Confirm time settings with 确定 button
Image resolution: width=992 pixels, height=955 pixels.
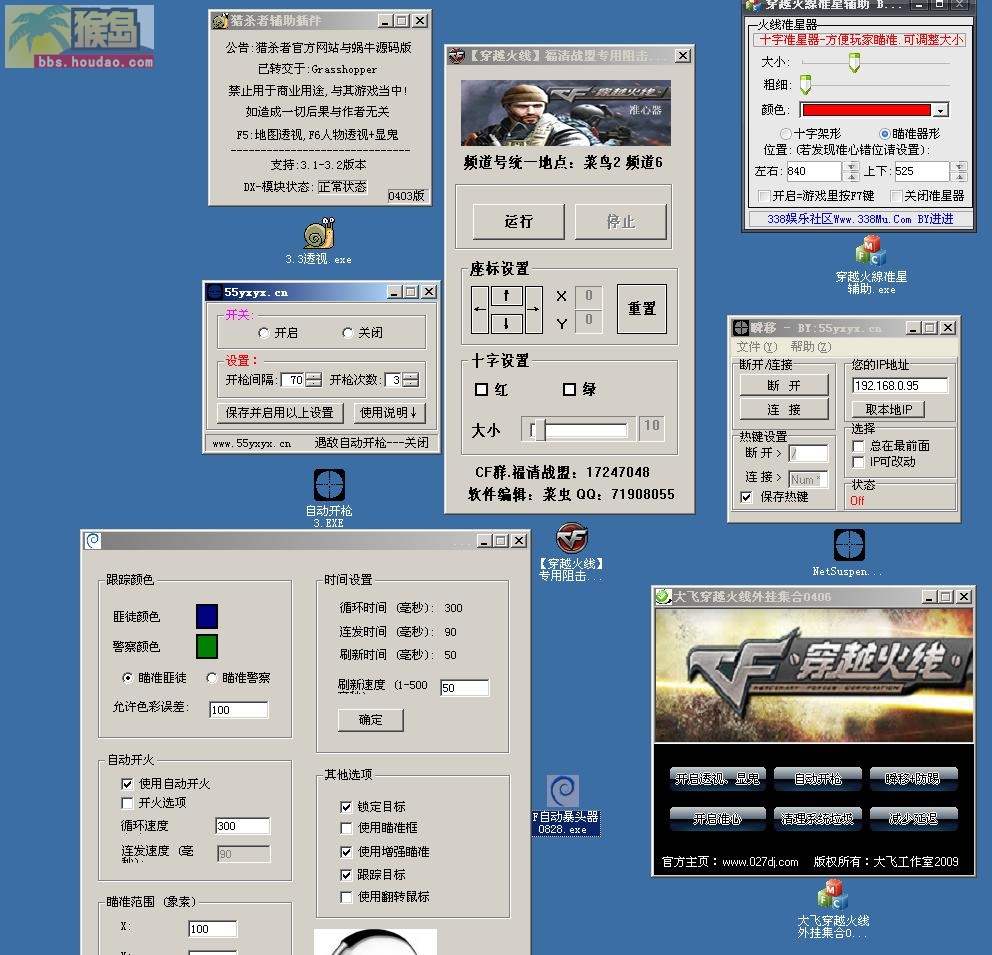[x=371, y=720]
